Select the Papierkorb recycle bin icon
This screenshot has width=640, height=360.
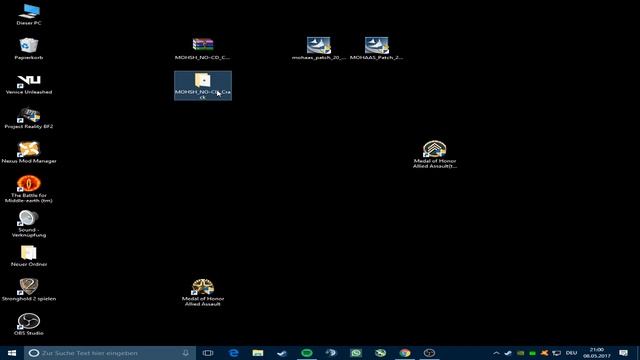(29, 49)
